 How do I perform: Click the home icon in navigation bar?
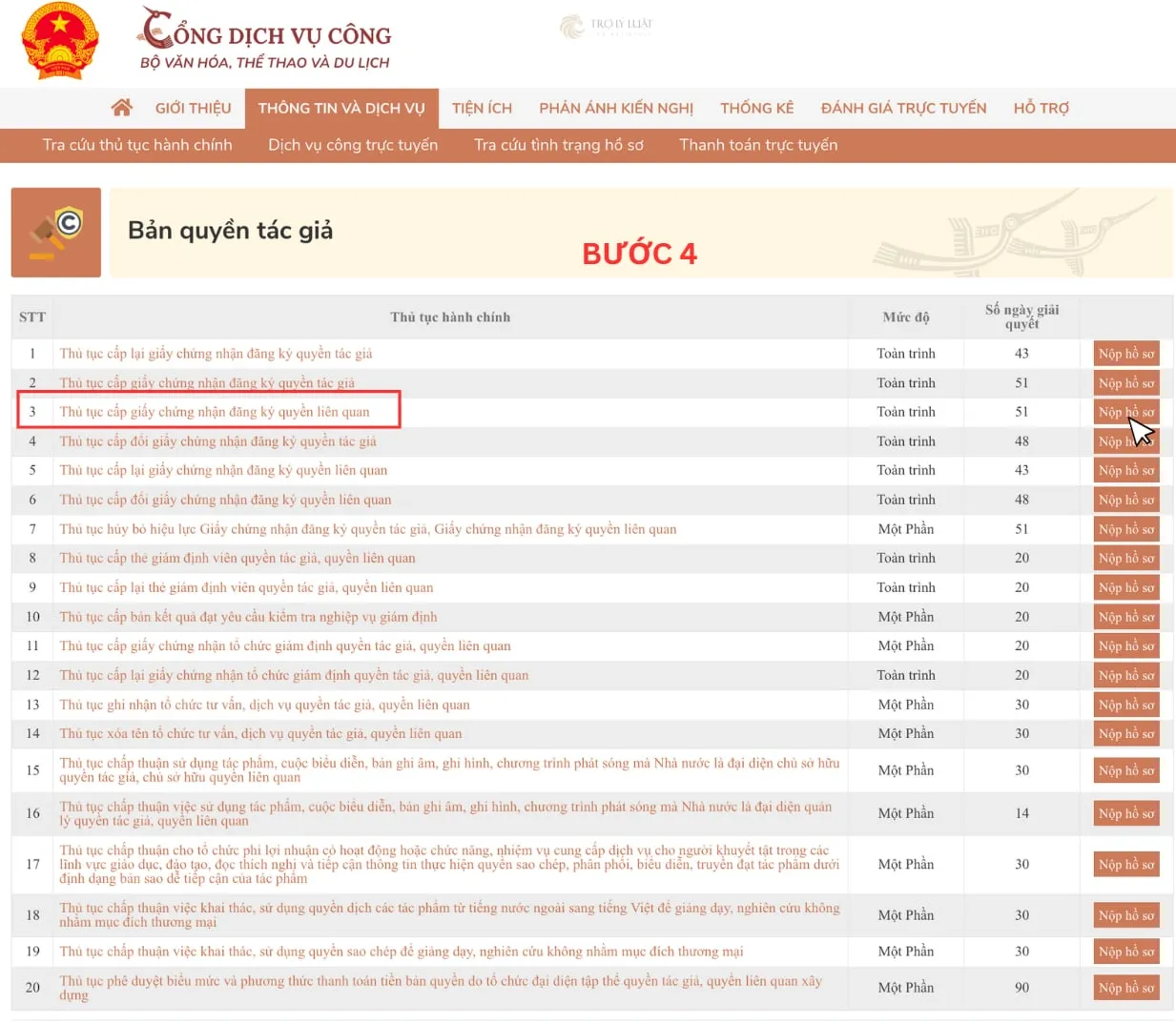tap(121, 108)
